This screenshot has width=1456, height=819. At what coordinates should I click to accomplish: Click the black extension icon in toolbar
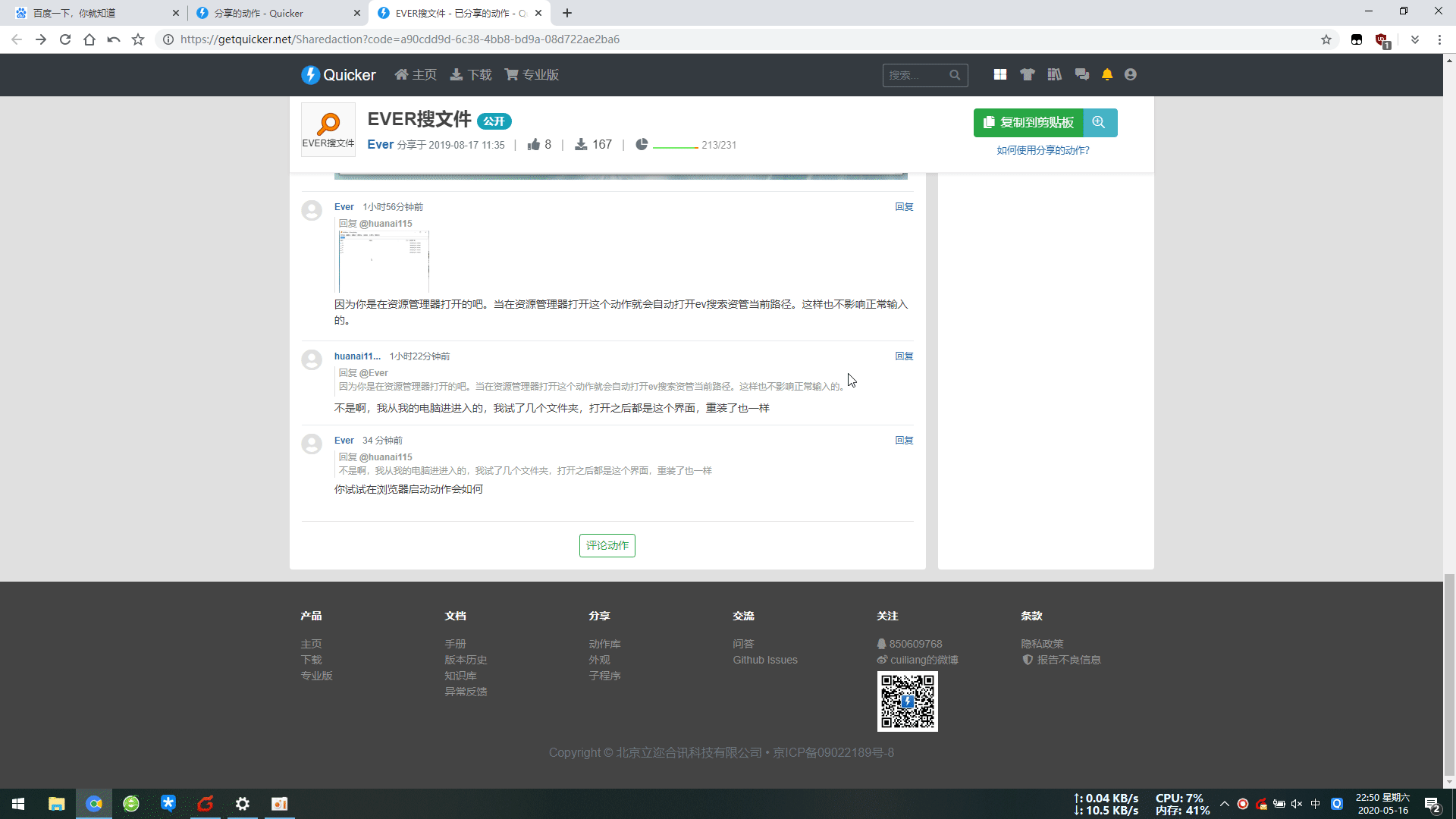point(1357,39)
